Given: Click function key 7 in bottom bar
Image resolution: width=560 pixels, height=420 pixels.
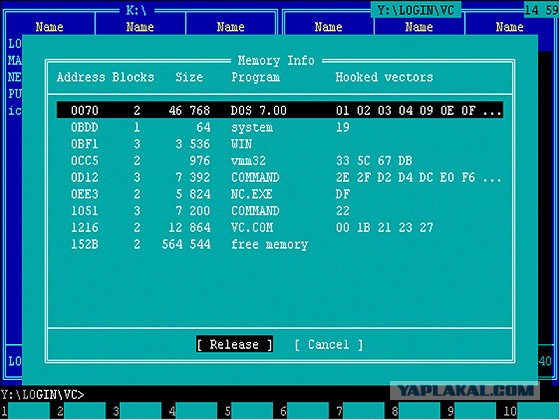Looking at the screenshot, I should tap(361, 411).
